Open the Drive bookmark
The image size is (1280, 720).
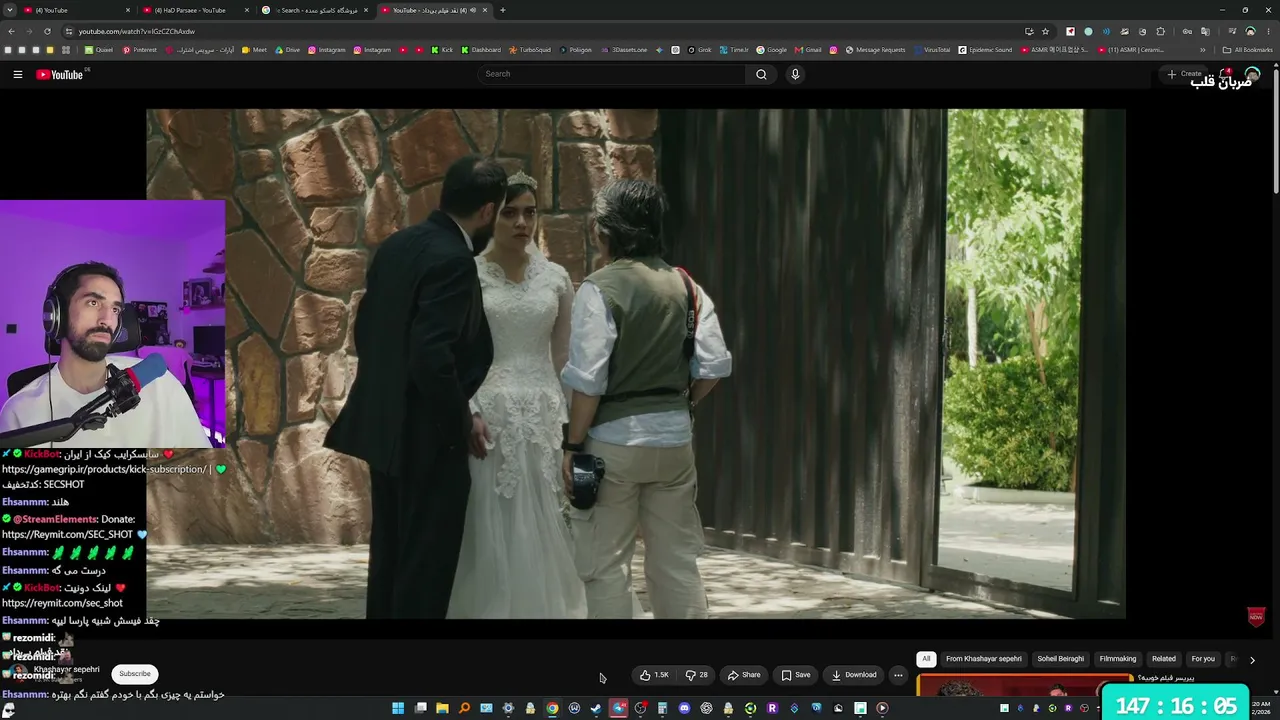pos(287,50)
